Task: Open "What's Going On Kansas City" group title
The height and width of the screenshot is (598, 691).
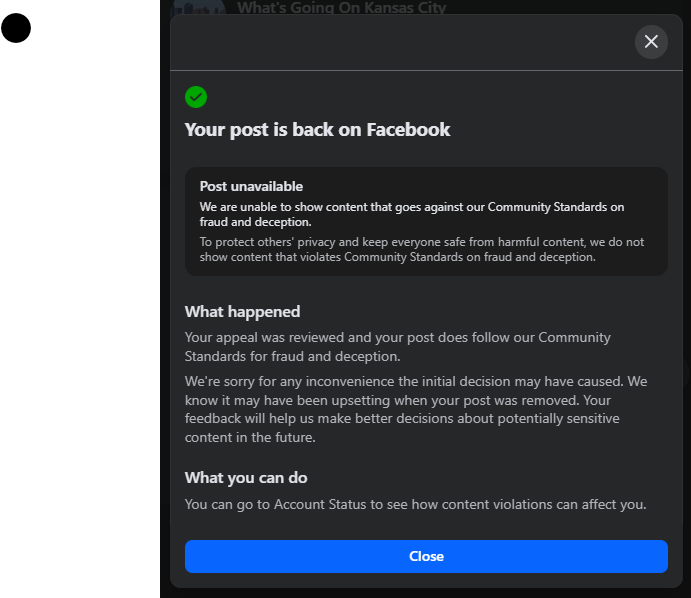Action: coord(342,7)
